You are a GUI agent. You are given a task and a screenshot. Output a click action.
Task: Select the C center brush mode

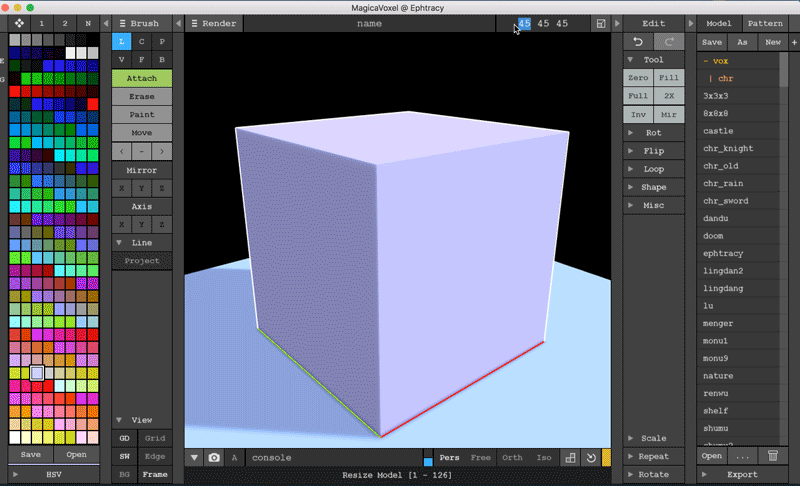point(141,42)
